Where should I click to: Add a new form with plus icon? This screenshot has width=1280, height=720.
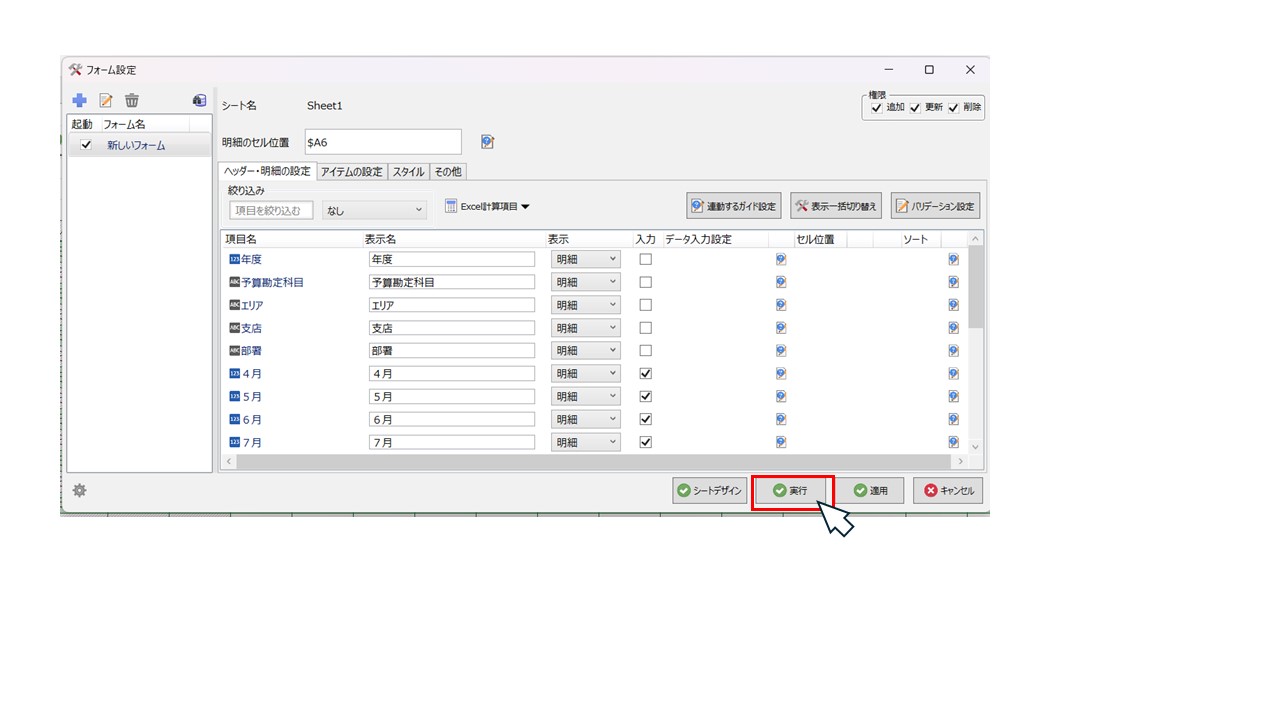80,100
